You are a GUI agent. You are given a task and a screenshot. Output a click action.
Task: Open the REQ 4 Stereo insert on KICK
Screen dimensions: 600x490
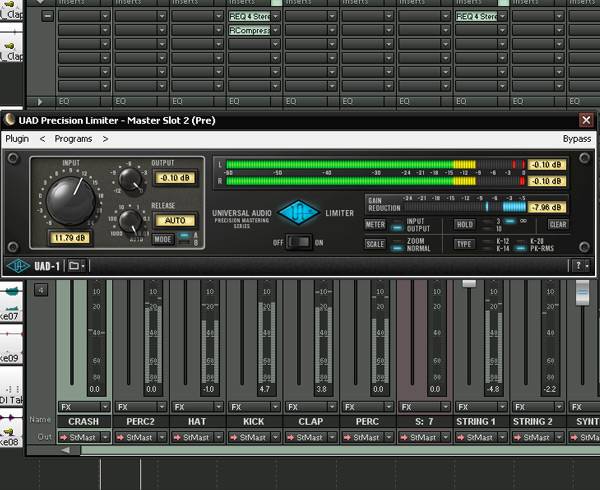[x=249, y=16]
